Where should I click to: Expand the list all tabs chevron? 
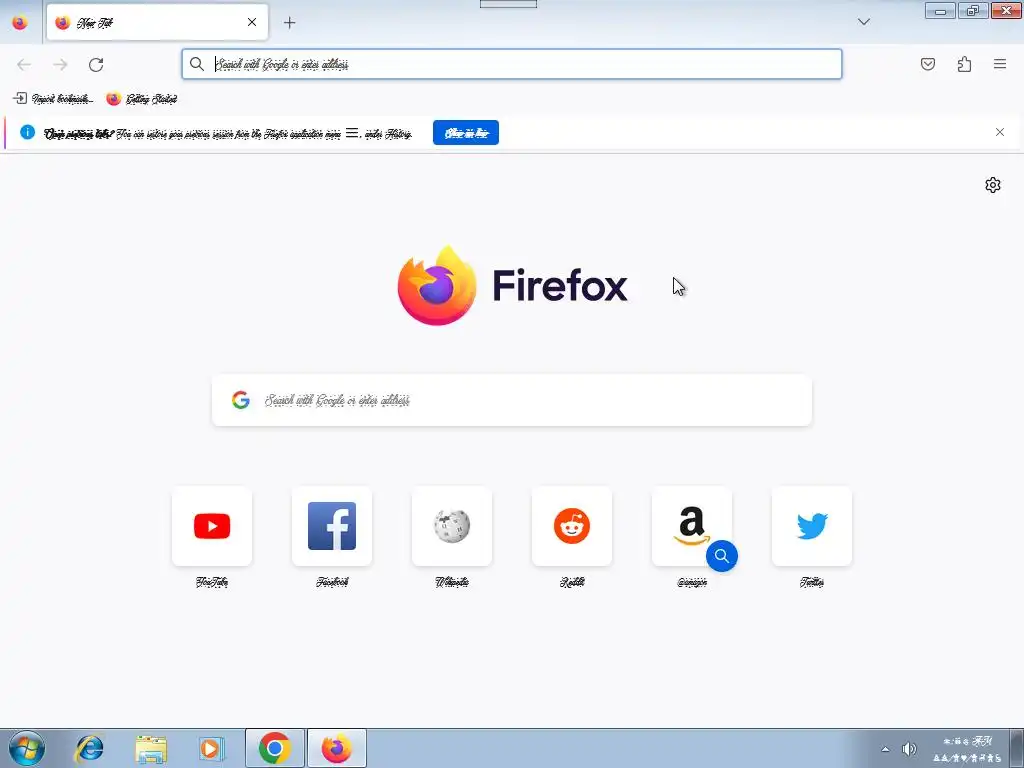coord(863,22)
